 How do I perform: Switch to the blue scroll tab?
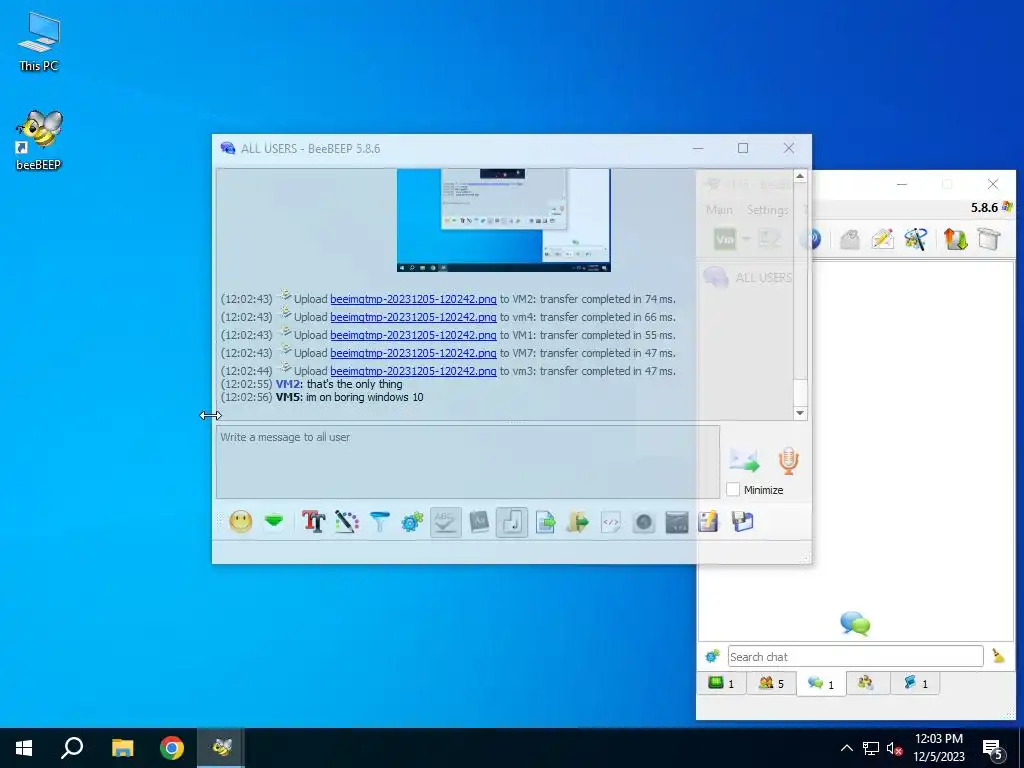click(916, 684)
